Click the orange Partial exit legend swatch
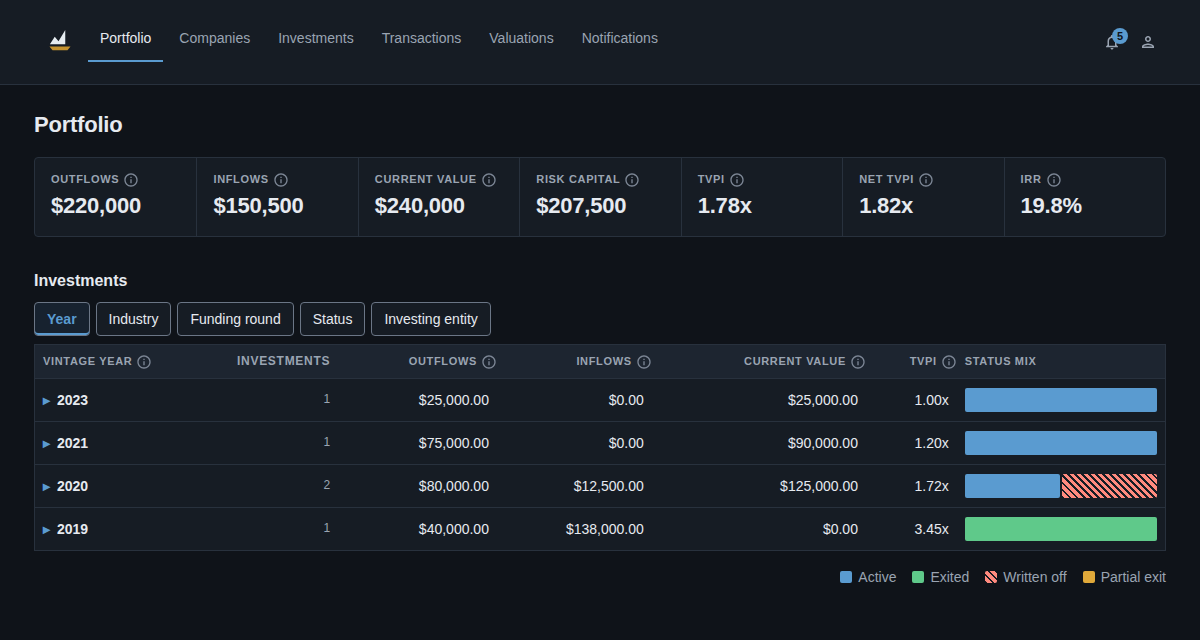 pyautogui.click(x=1089, y=577)
